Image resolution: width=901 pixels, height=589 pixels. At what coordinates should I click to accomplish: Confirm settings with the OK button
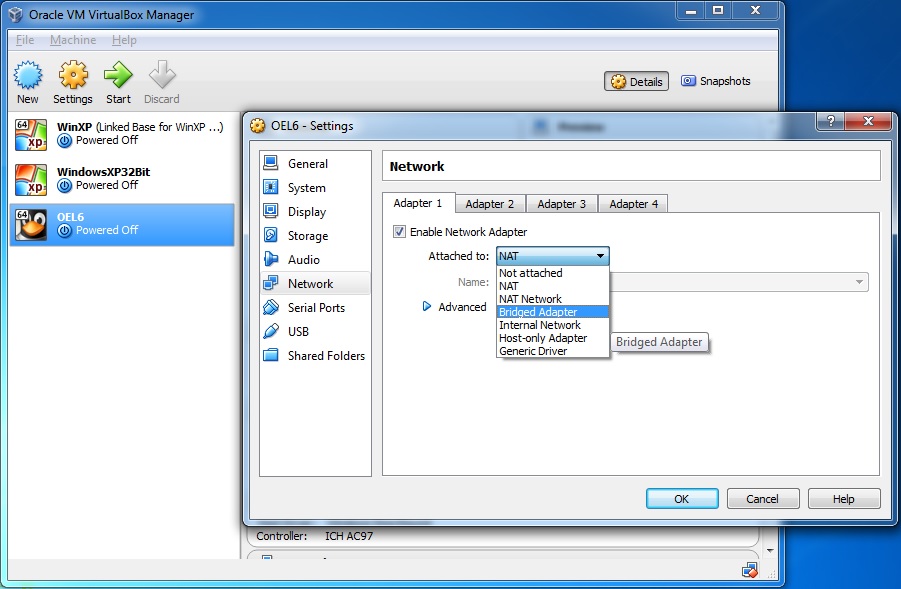(x=682, y=499)
